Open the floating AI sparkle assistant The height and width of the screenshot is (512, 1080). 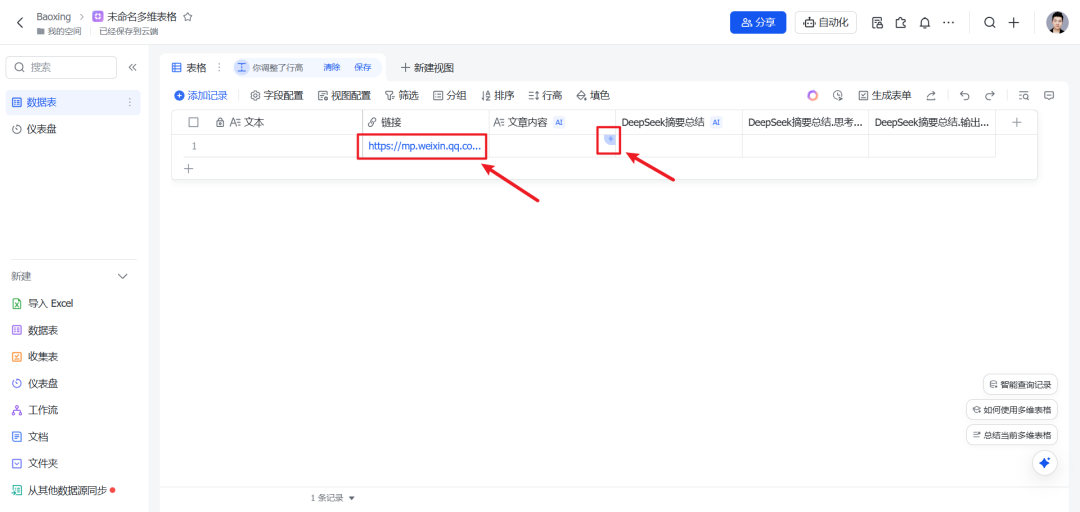[1044, 462]
